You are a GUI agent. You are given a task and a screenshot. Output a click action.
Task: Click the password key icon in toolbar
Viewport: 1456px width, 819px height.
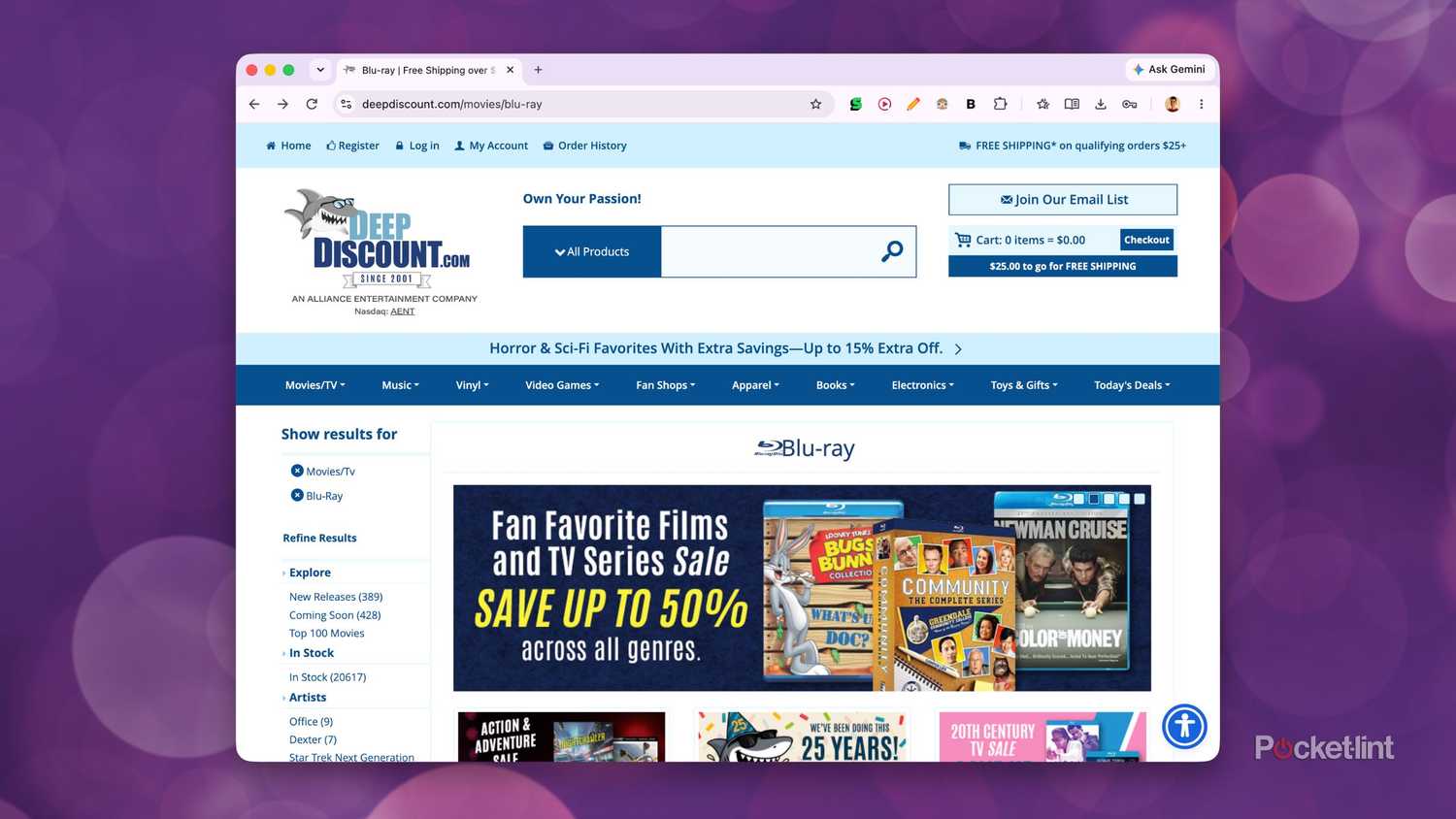coord(1130,104)
